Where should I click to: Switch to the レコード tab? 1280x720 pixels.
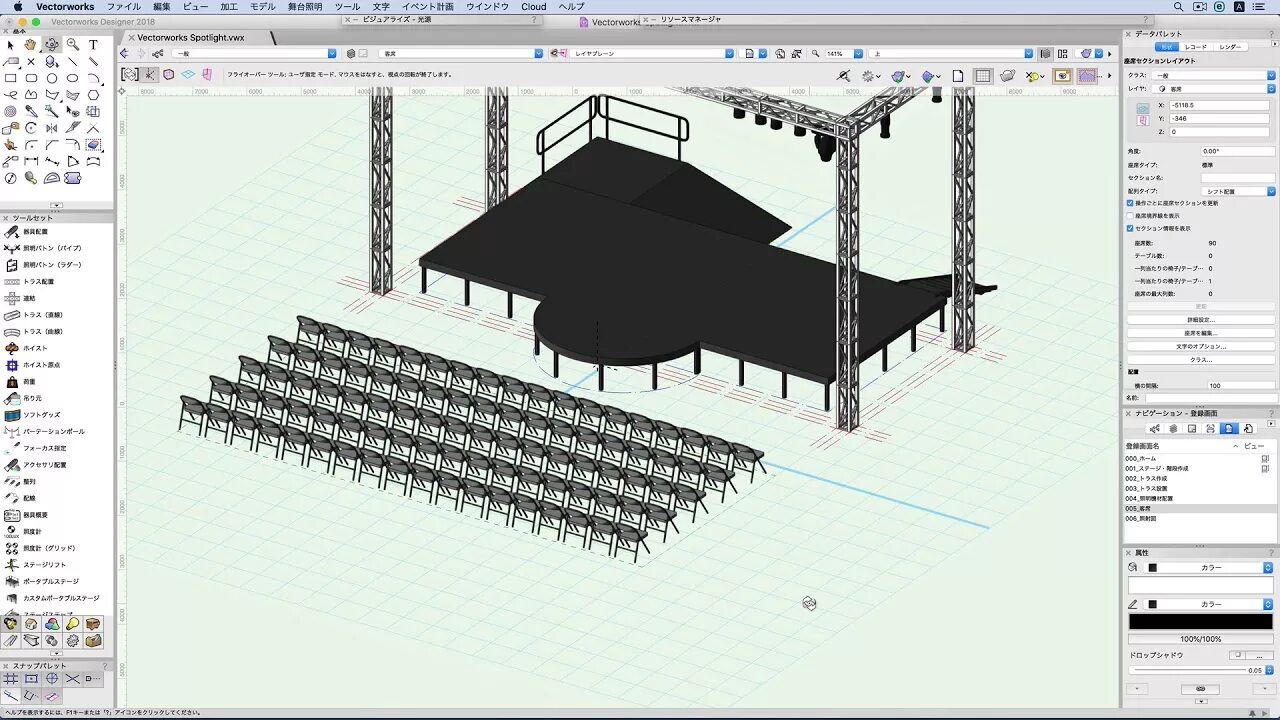[x=1195, y=47]
